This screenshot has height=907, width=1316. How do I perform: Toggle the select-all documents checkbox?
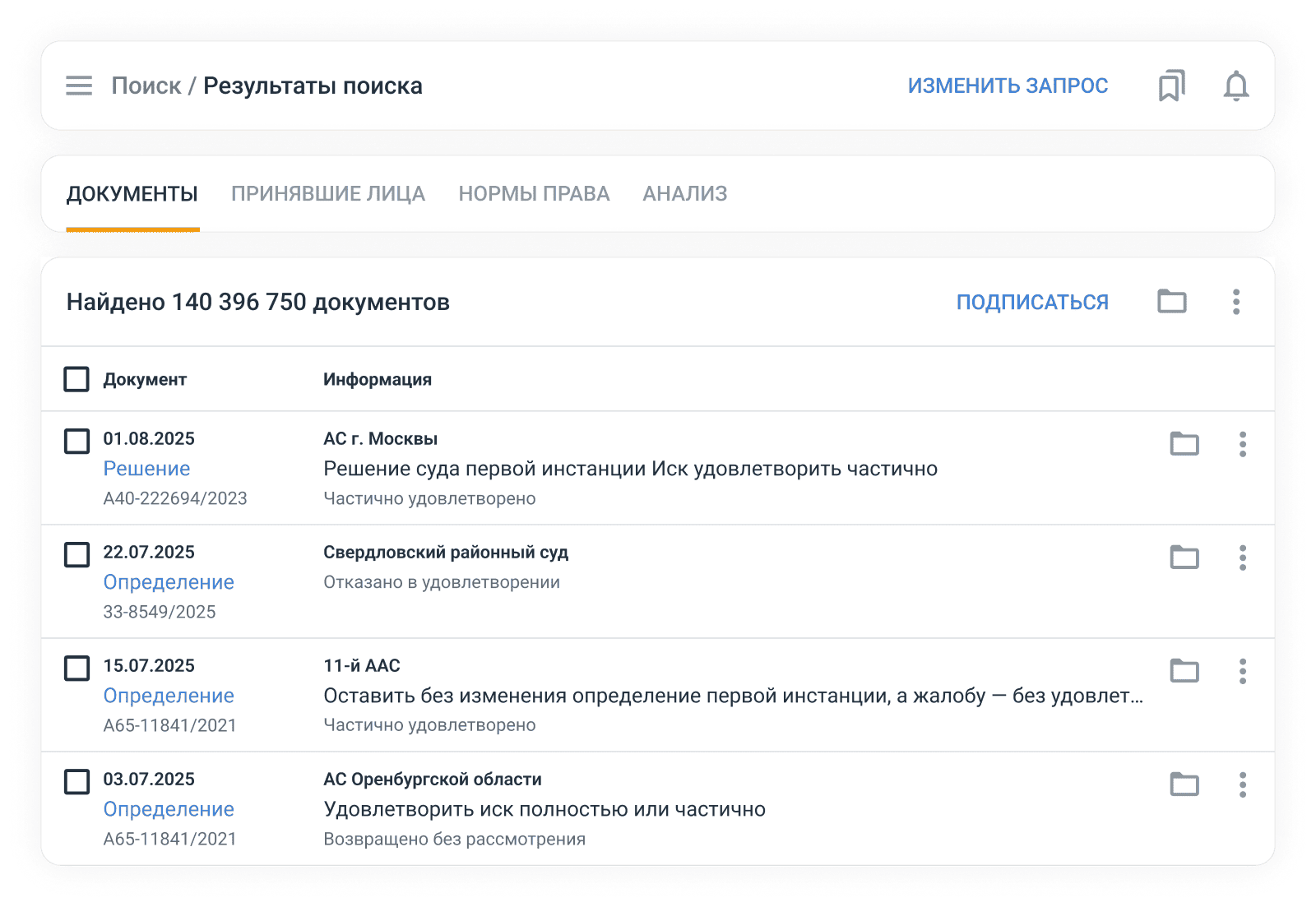pyautogui.click(x=76, y=379)
